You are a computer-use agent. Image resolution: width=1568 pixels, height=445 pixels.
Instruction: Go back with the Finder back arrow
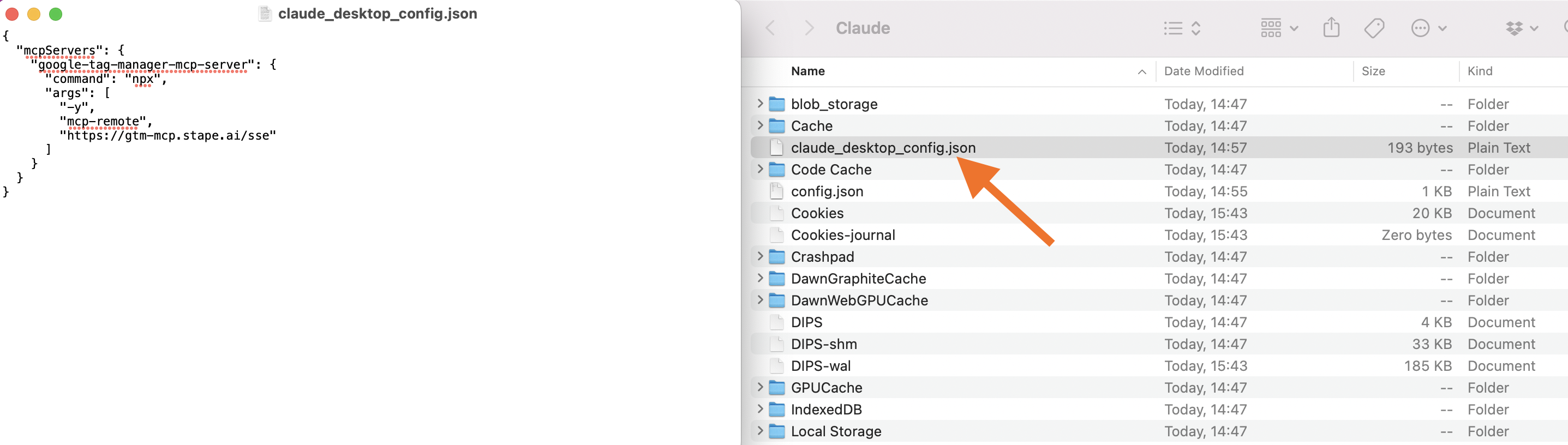click(x=770, y=28)
